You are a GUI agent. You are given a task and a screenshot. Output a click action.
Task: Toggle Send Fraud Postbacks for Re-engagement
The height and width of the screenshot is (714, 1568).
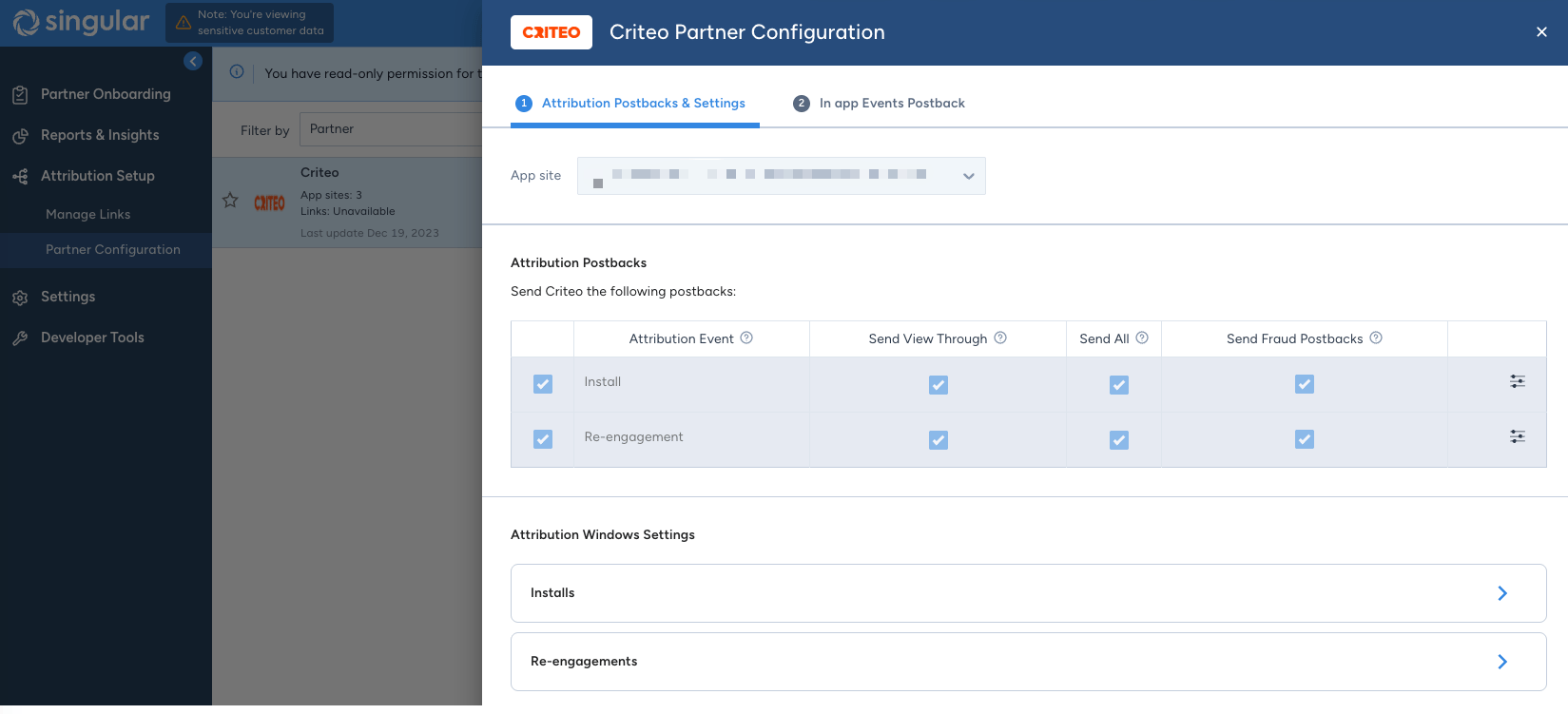point(1305,439)
